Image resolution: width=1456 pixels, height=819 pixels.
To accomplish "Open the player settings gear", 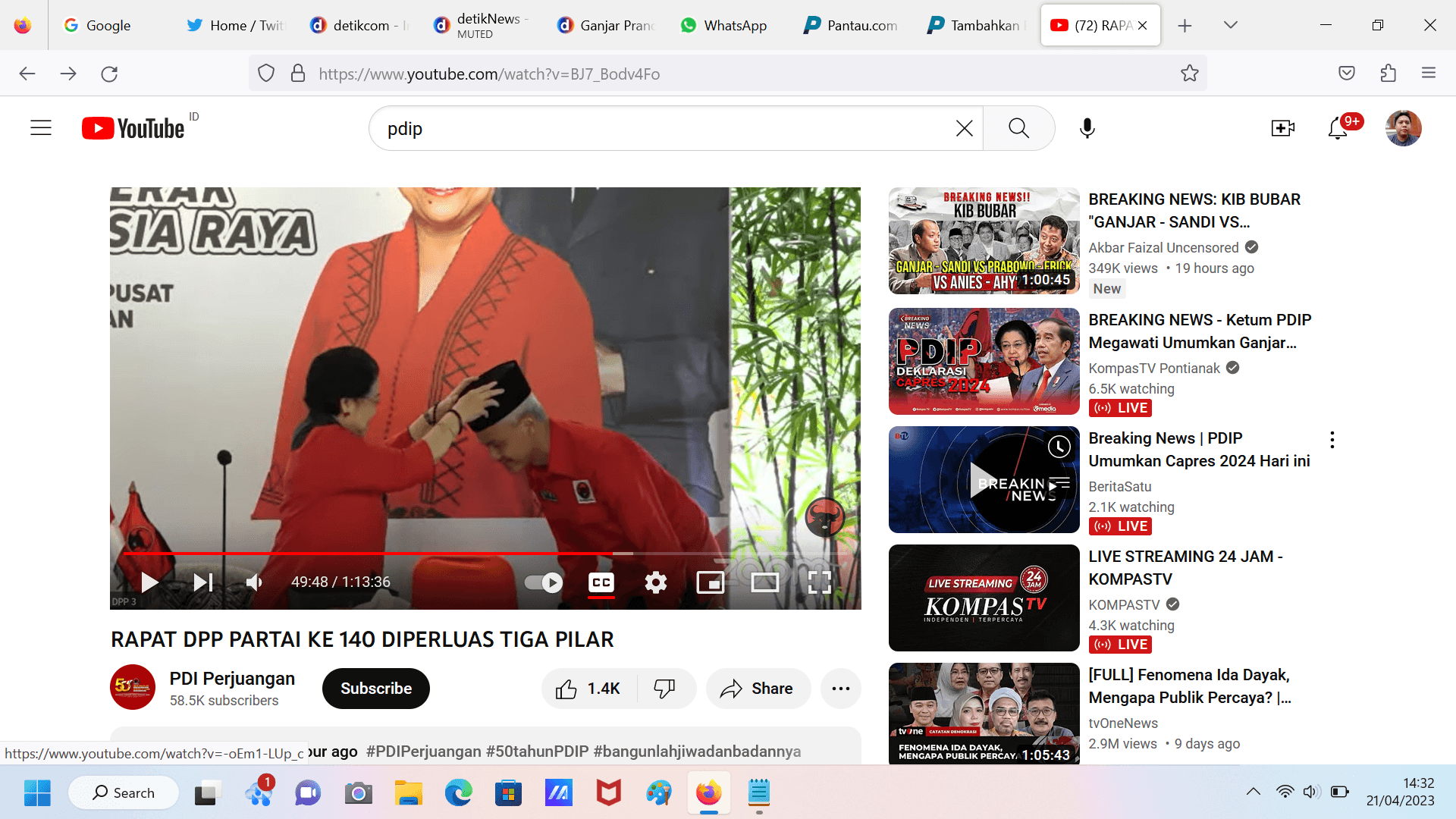I will coord(656,582).
